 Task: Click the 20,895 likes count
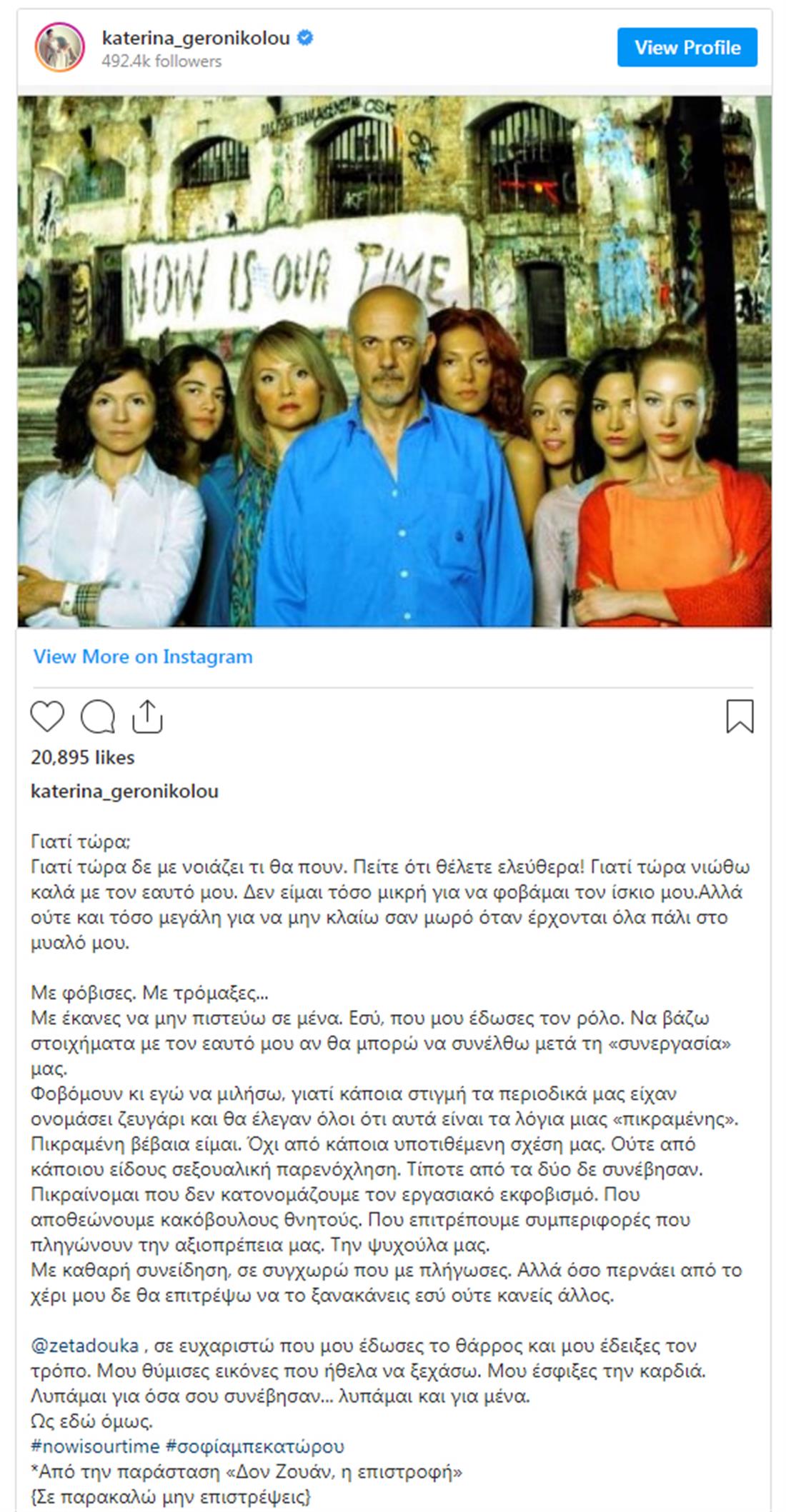[x=83, y=757]
